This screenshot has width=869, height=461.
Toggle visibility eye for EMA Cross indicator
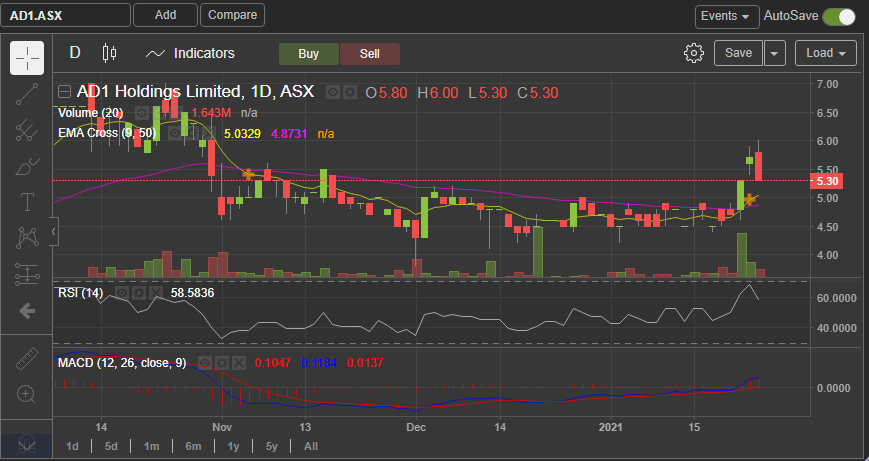(x=176, y=133)
